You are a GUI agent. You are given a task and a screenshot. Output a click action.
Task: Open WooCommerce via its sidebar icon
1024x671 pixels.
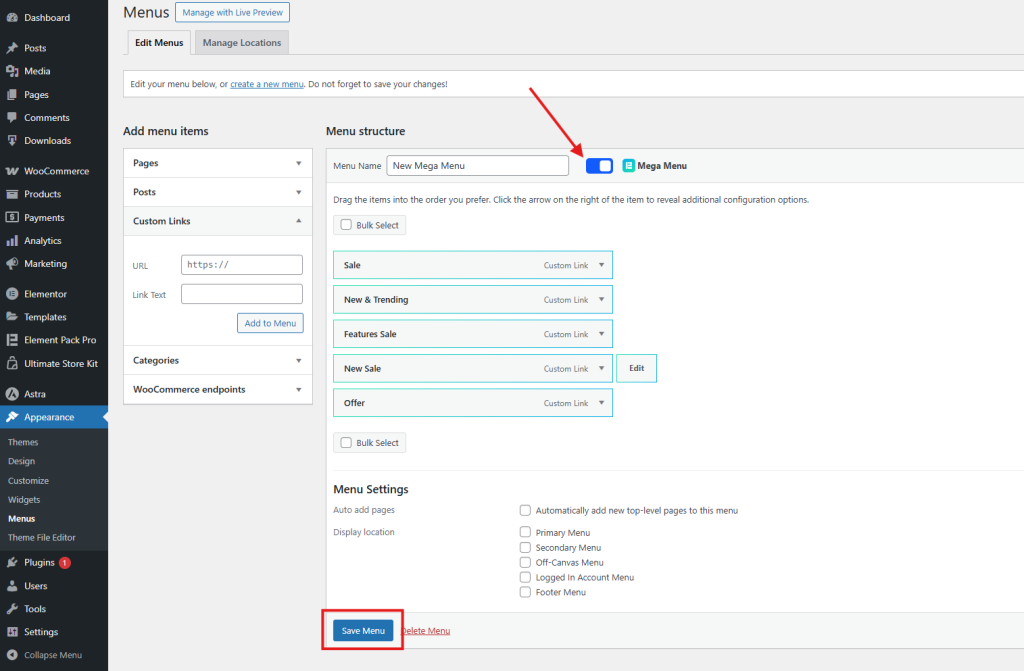click(x=12, y=171)
